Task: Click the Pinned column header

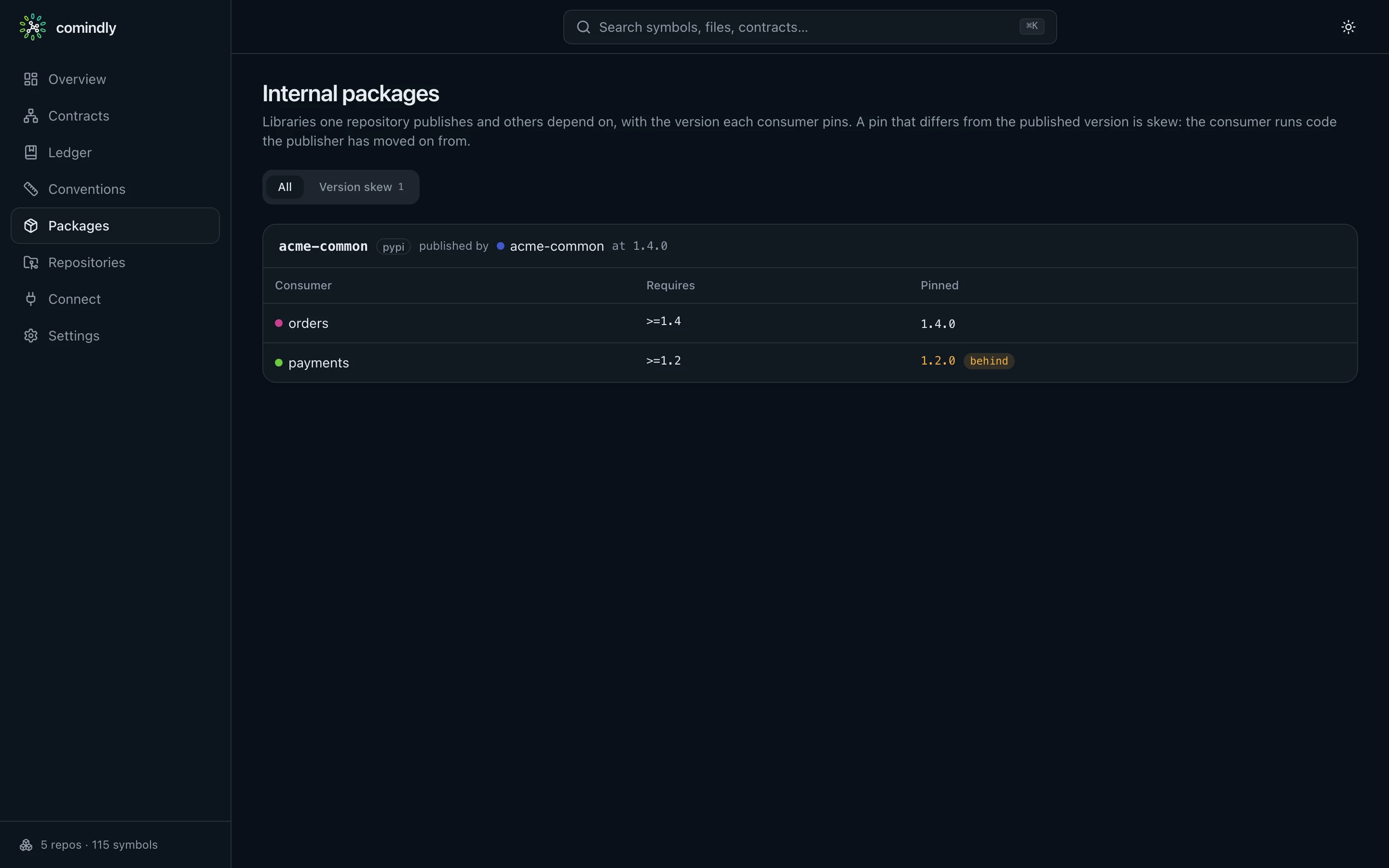Action: click(x=939, y=285)
